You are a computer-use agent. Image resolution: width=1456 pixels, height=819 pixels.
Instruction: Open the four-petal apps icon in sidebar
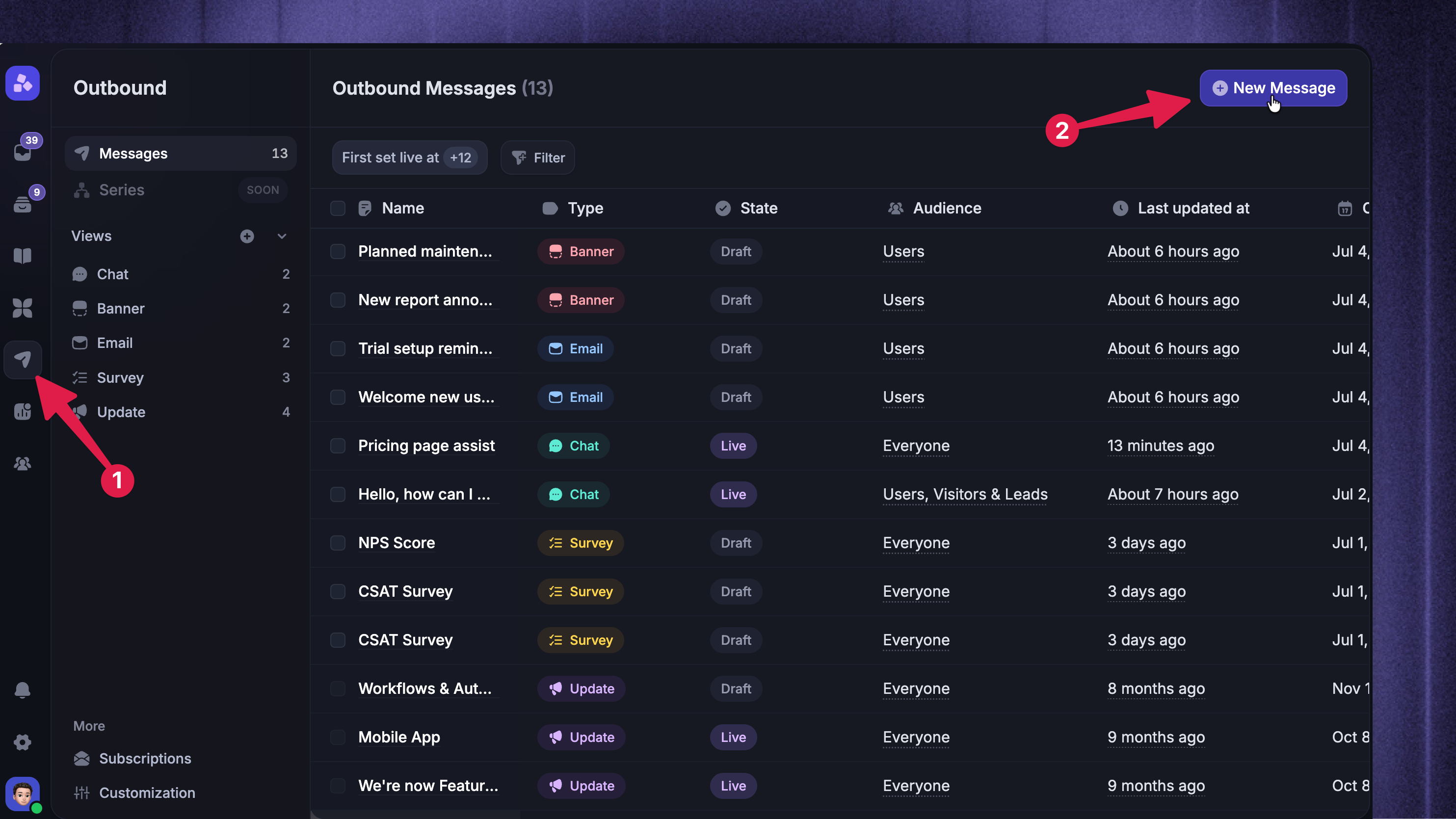click(x=23, y=308)
